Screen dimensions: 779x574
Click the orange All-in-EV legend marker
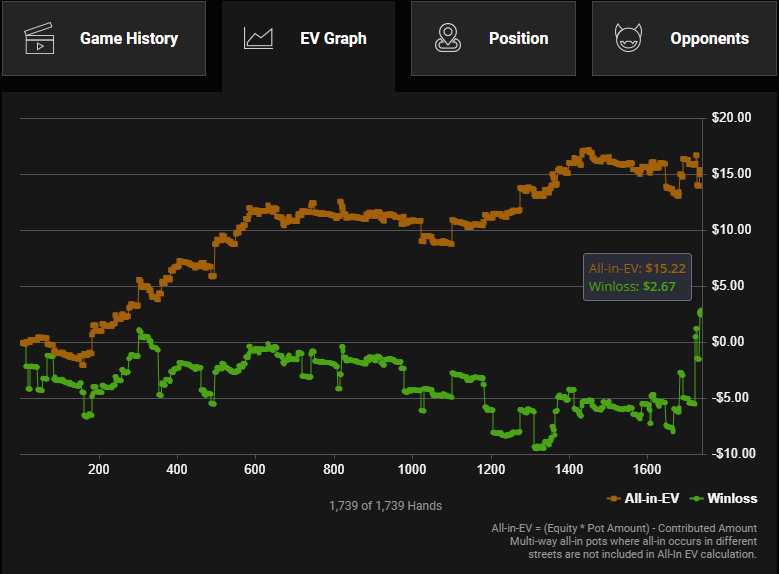[x=614, y=498]
